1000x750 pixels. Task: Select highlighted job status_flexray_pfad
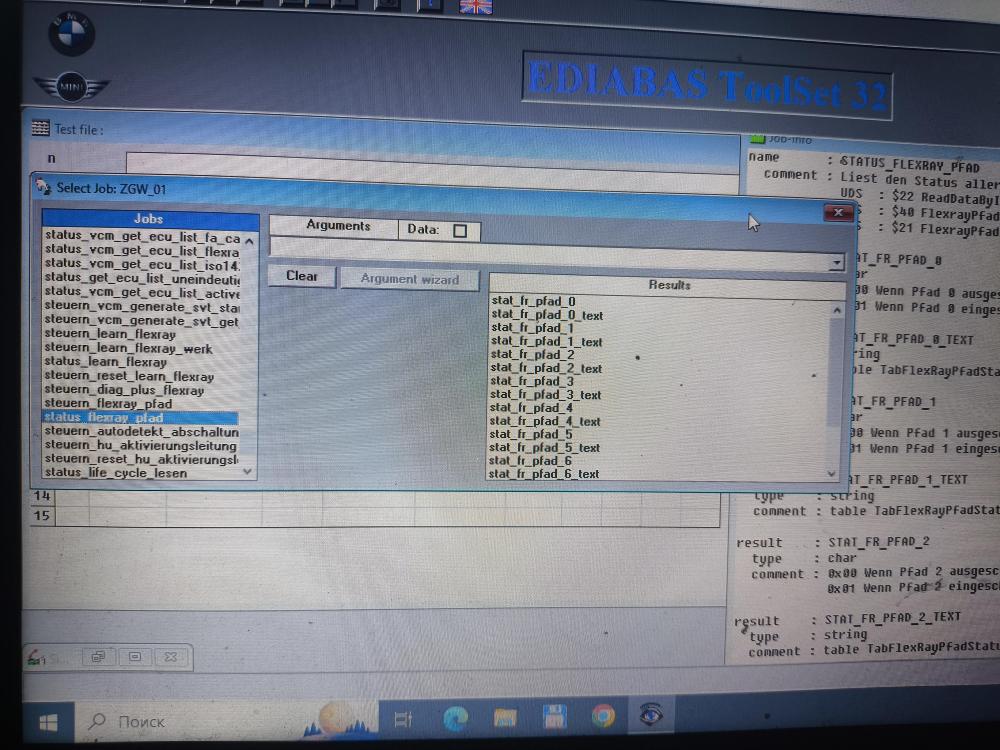[140, 418]
